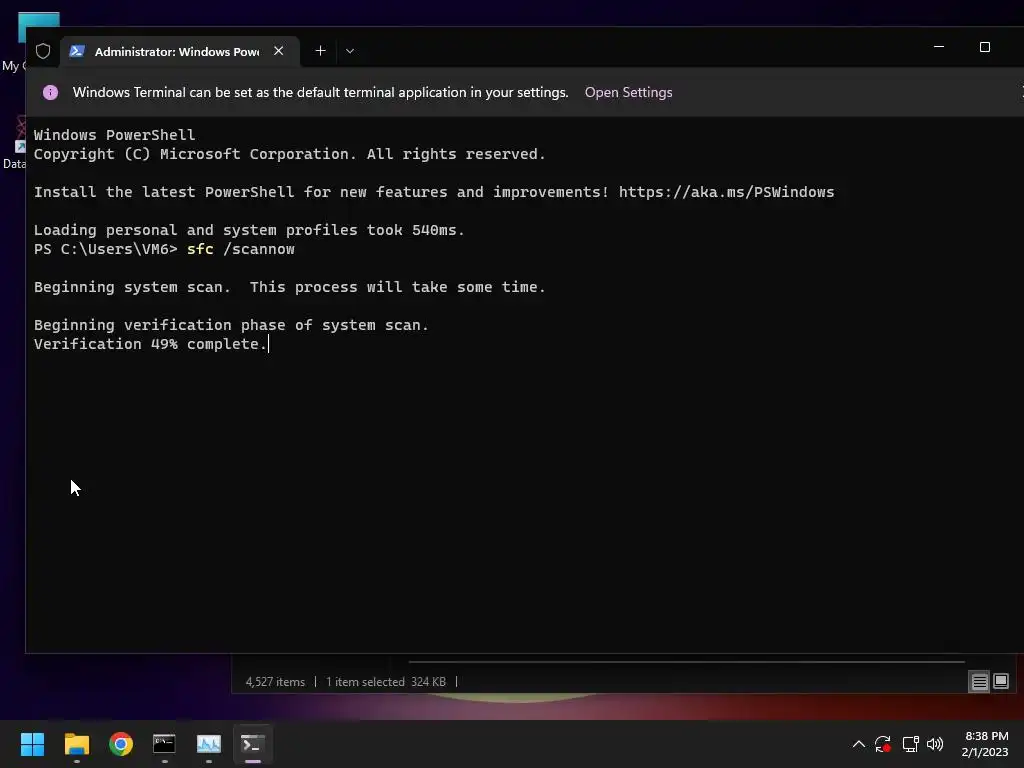Expand the new tab profile dropdown

point(350,51)
